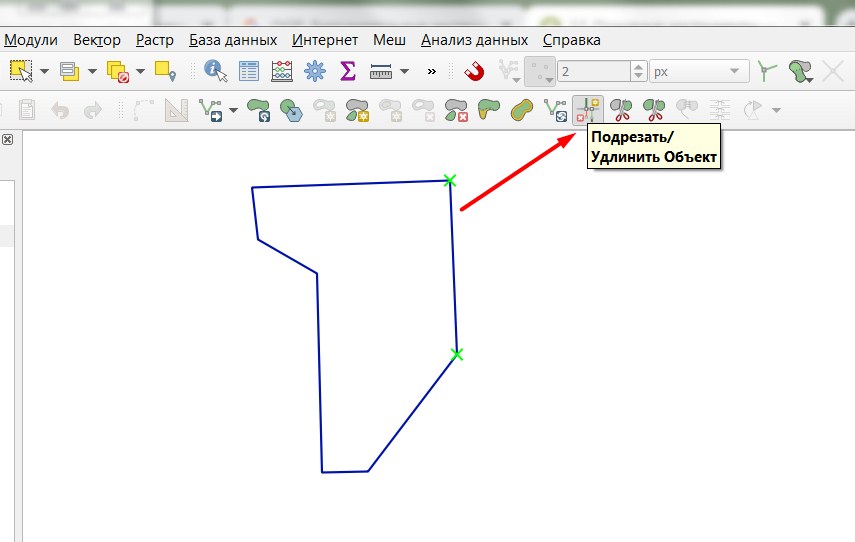Image resolution: width=855 pixels, height=542 pixels.
Task: Select features by area tool
Action: pyautogui.click(x=21, y=71)
